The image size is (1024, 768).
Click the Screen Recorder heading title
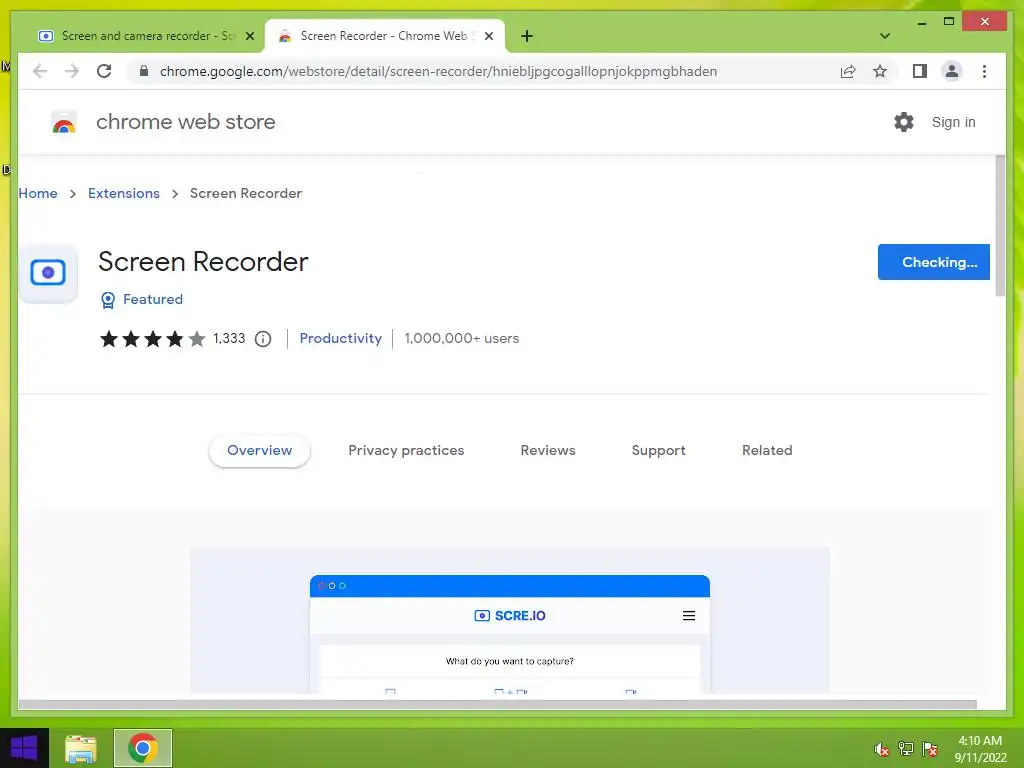pos(203,262)
